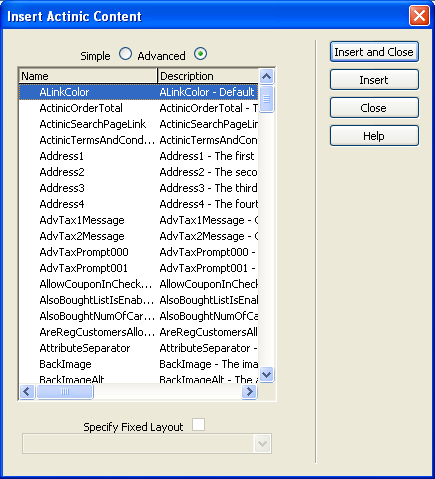The image size is (435, 479).
Task: Select the AdvTax1Message row
Action: click(139, 220)
